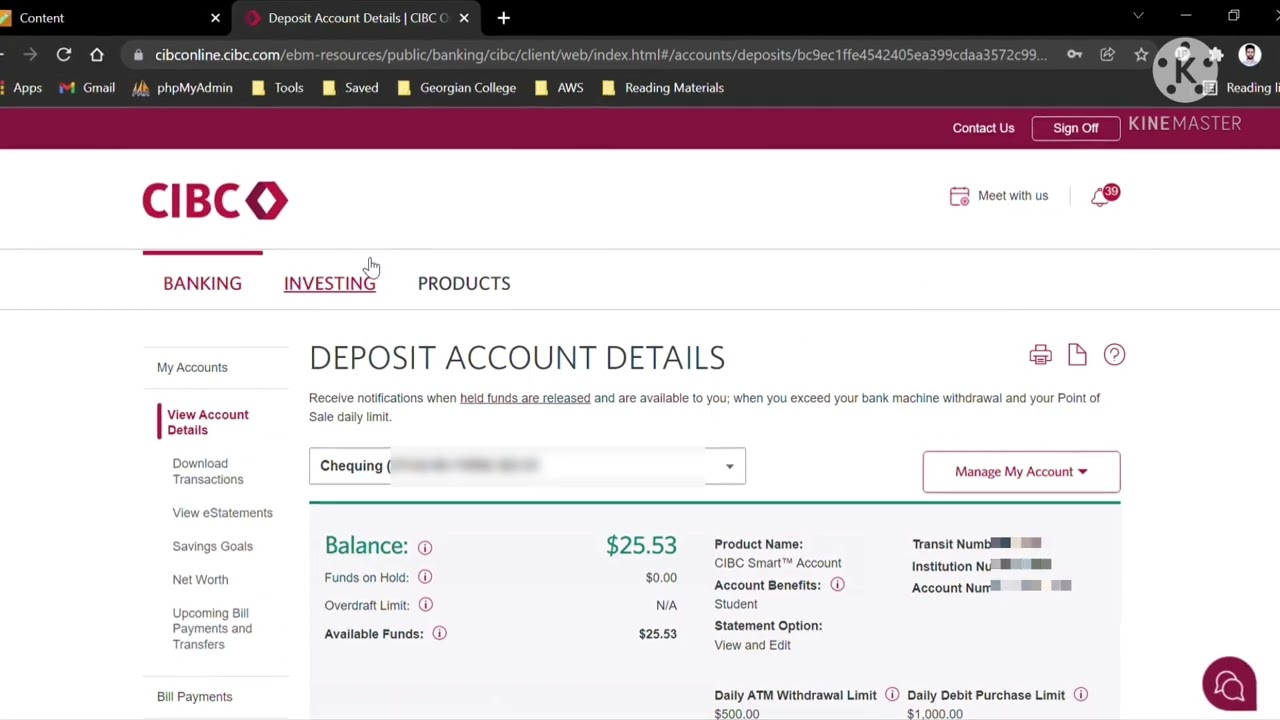Click the Daily Debit Purchase Limit info icon

point(1081,695)
